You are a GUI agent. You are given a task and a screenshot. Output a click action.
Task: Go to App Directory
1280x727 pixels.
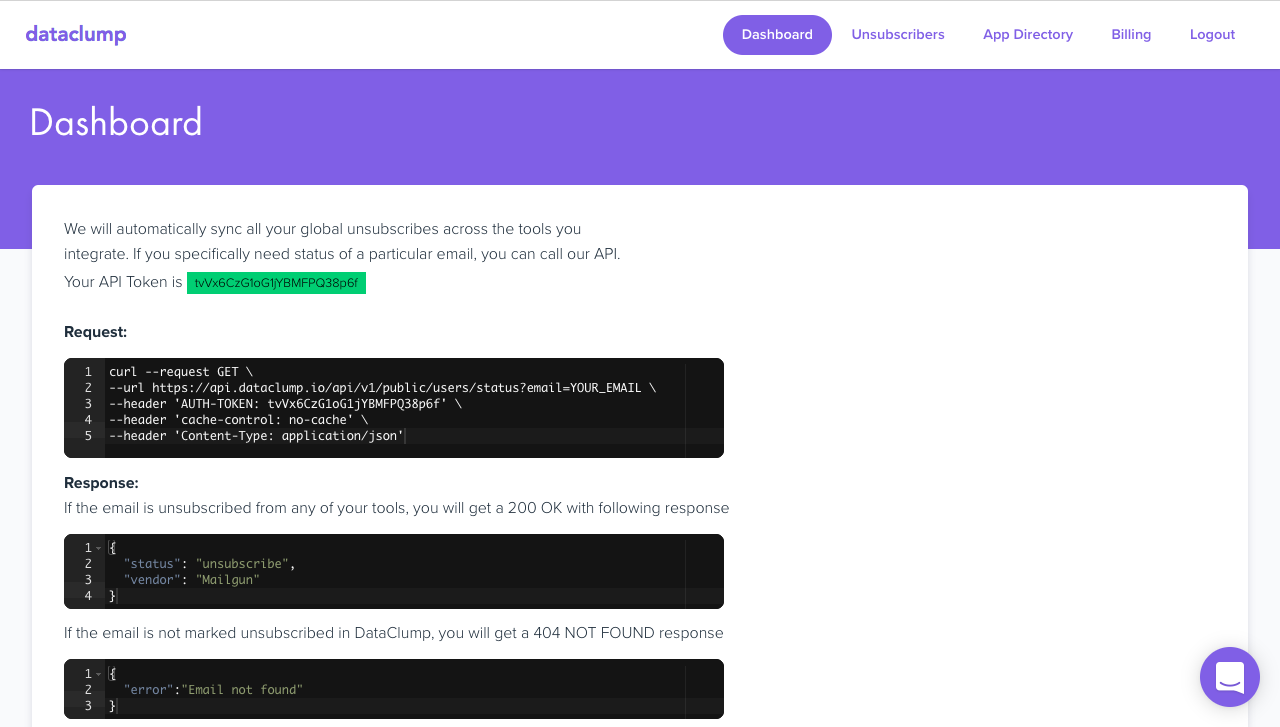coord(1028,35)
